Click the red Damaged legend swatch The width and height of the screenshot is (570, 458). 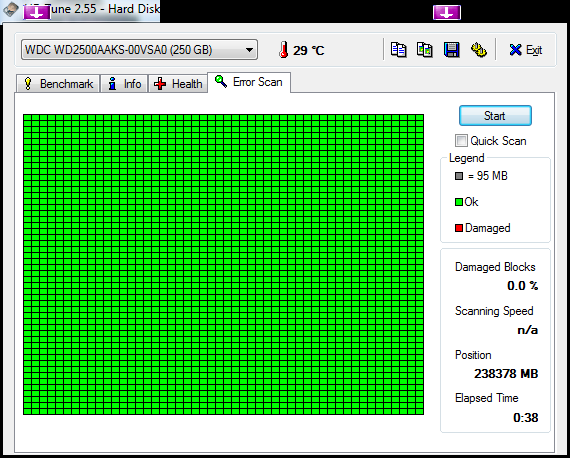pos(459,228)
